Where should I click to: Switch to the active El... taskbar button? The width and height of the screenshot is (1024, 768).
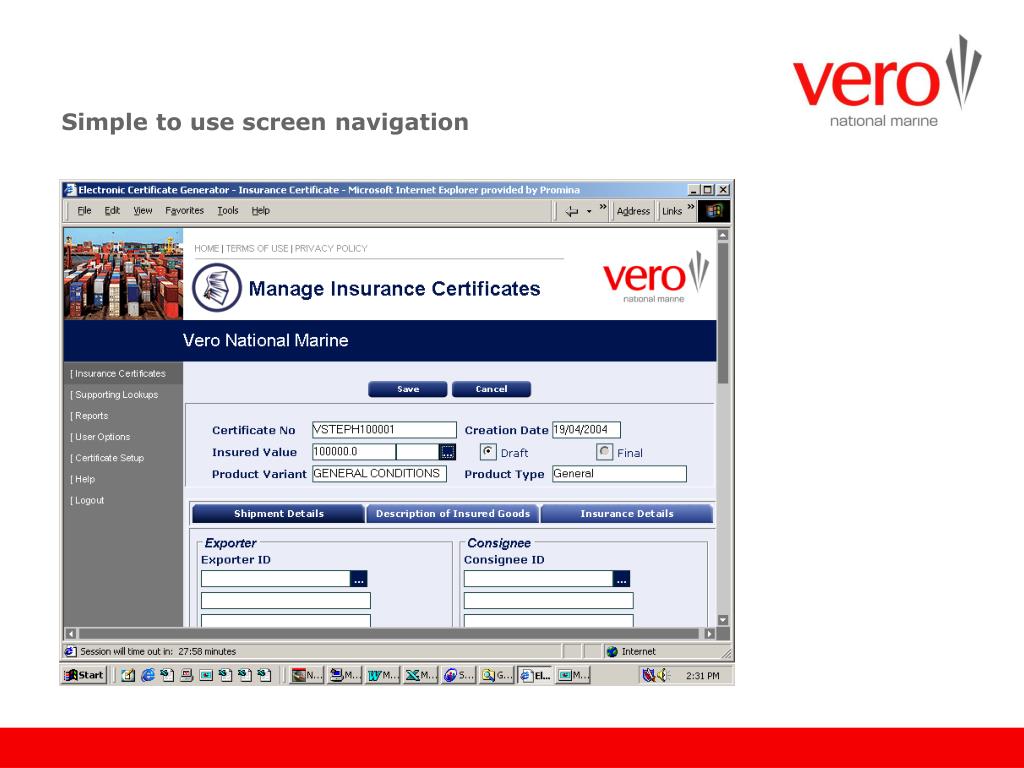[534, 675]
